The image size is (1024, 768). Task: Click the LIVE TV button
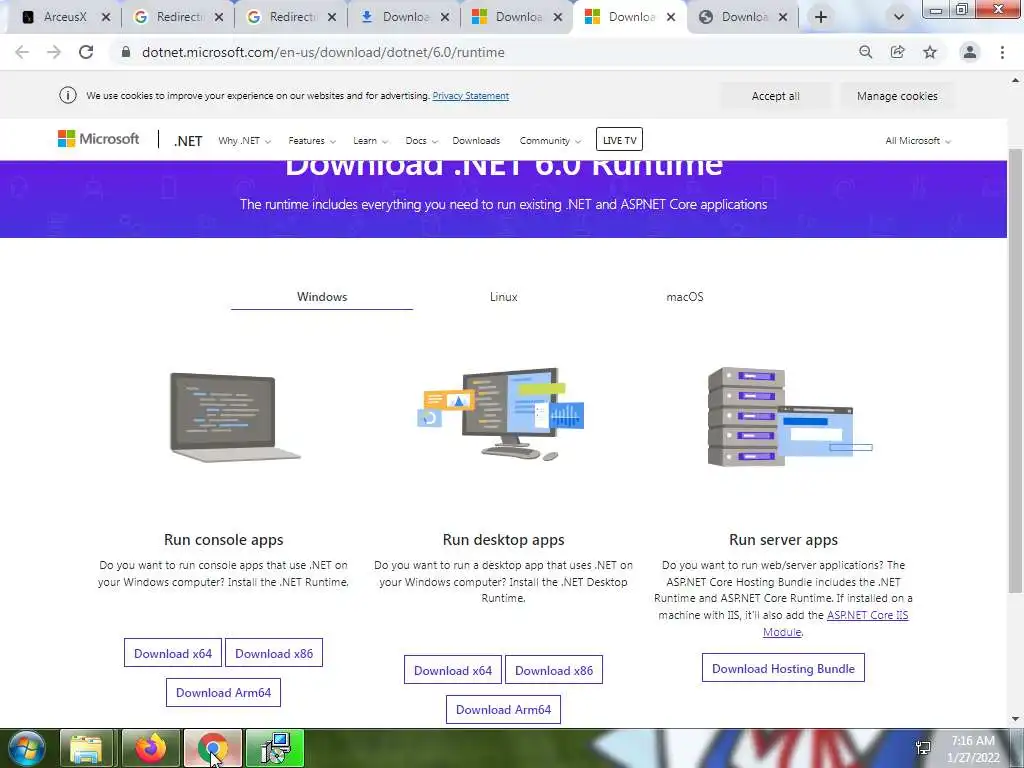(619, 140)
